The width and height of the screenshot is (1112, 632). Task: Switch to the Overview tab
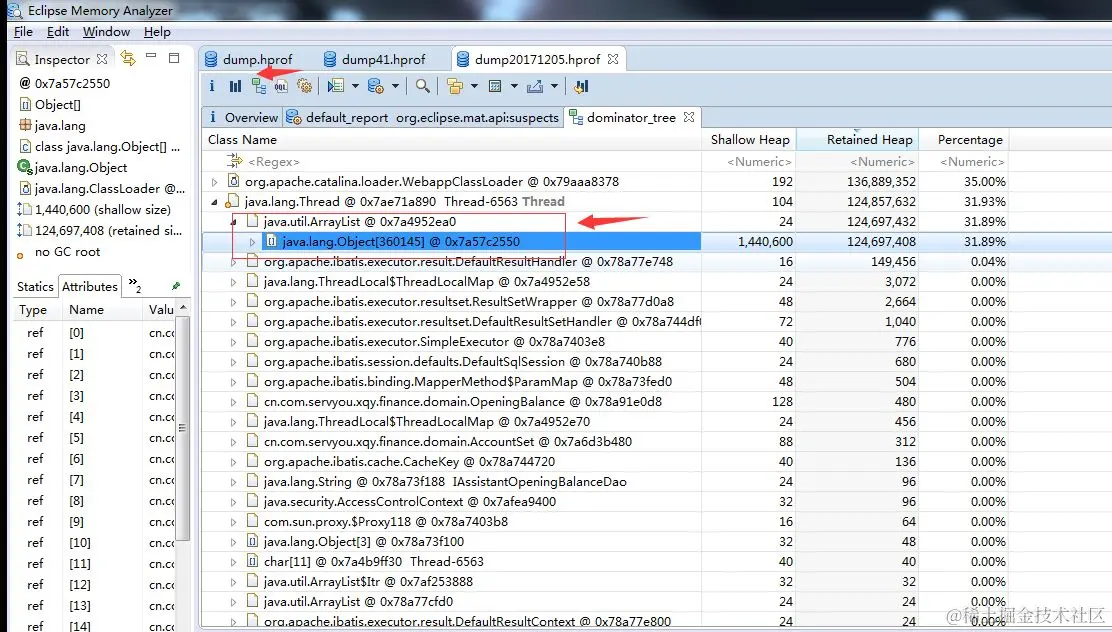coord(243,117)
